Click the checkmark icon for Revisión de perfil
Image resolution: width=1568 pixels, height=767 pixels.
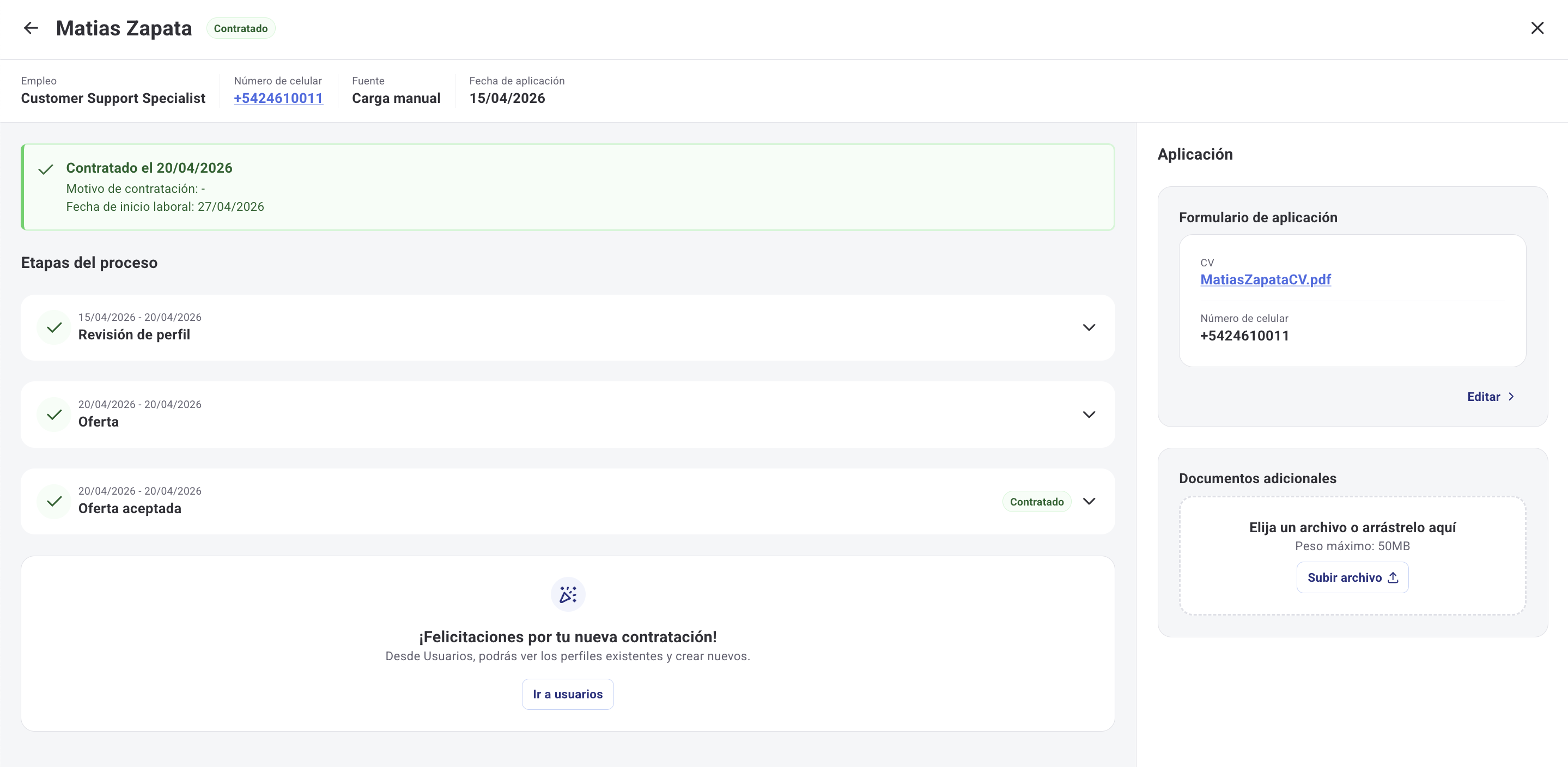(x=54, y=327)
